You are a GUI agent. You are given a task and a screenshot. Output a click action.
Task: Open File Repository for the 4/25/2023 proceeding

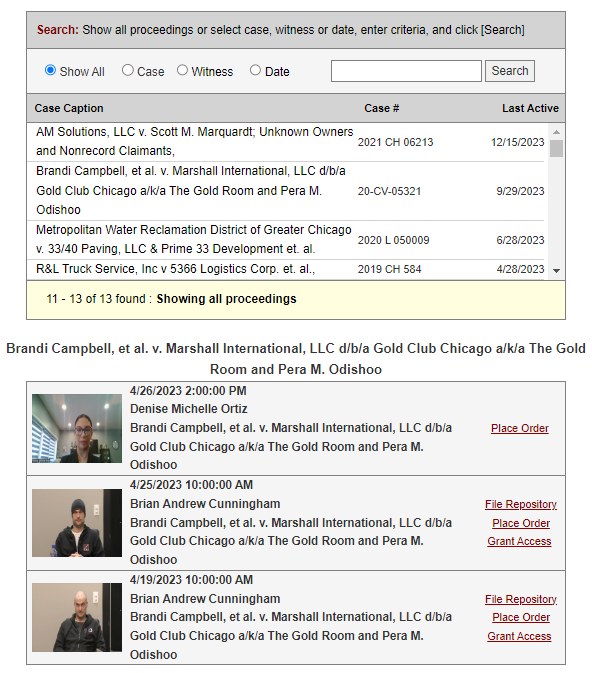point(521,504)
